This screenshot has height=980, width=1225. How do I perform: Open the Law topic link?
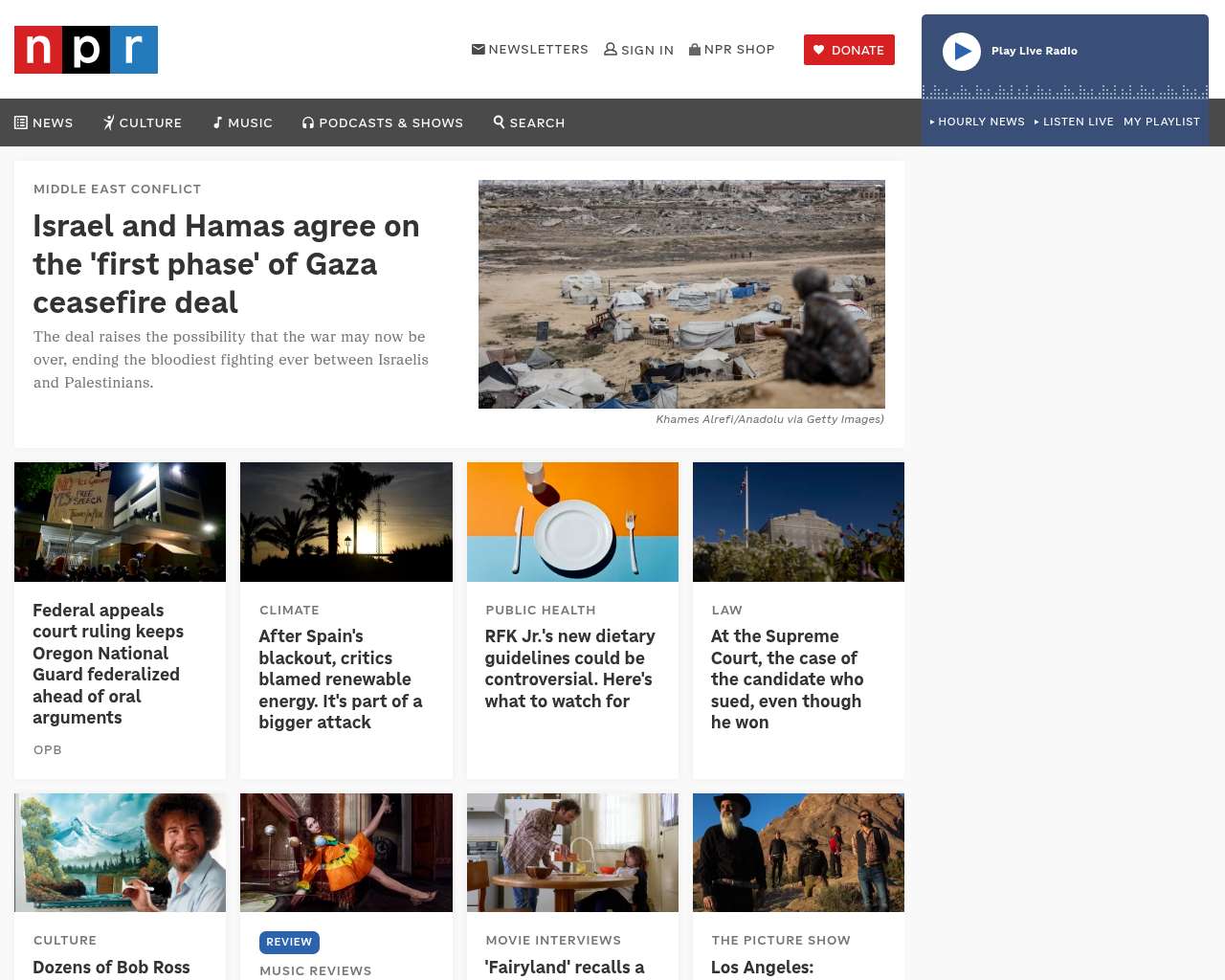[x=727, y=611]
